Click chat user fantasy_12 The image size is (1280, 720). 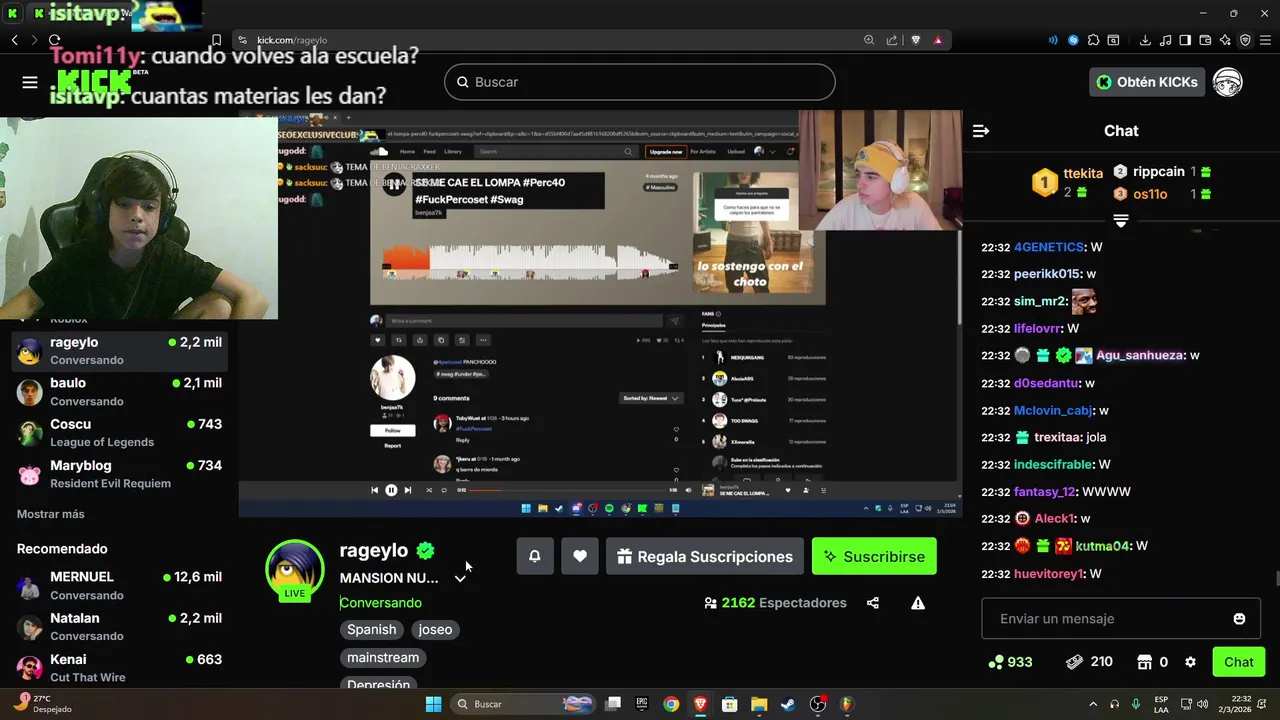[1044, 492]
